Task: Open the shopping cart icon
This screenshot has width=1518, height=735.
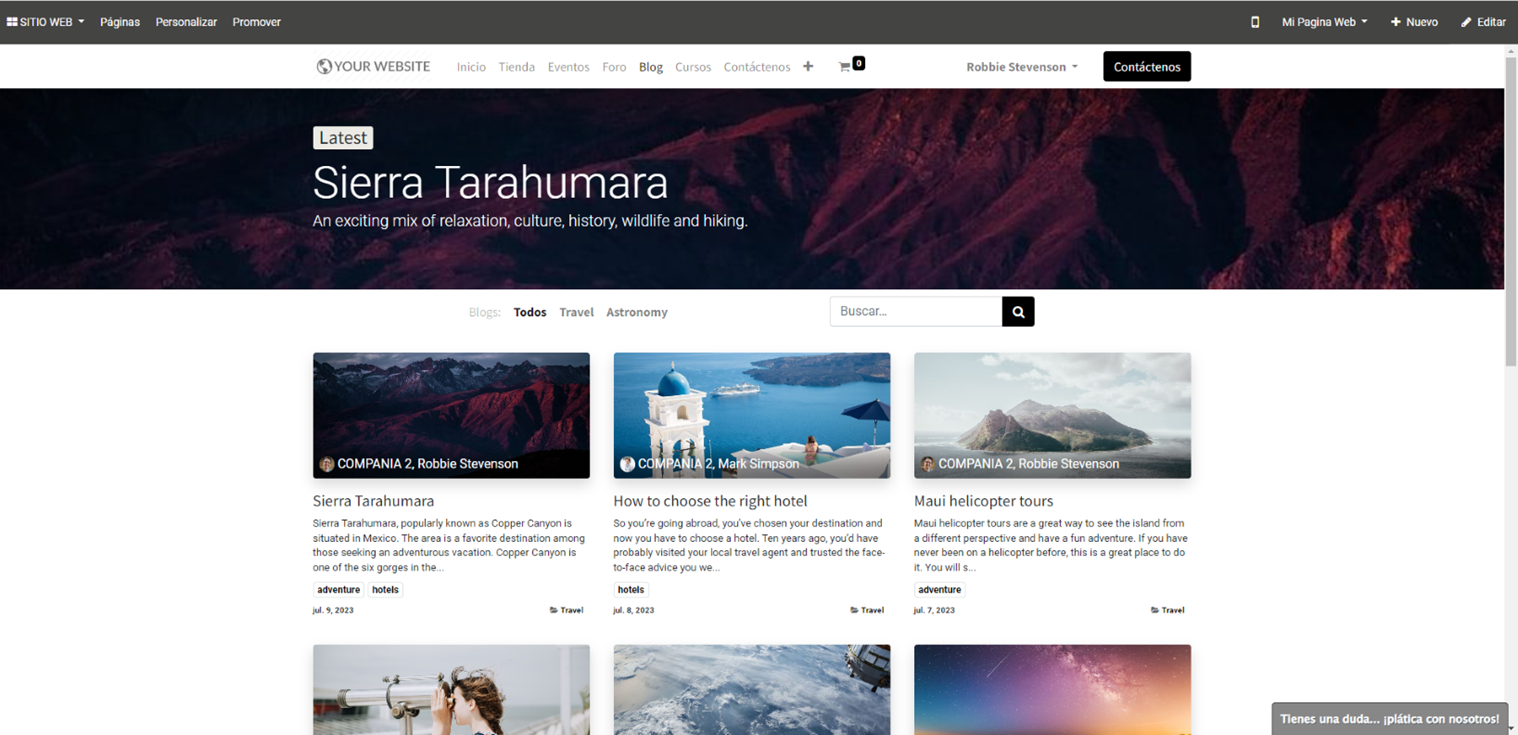Action: pos(845,67)
